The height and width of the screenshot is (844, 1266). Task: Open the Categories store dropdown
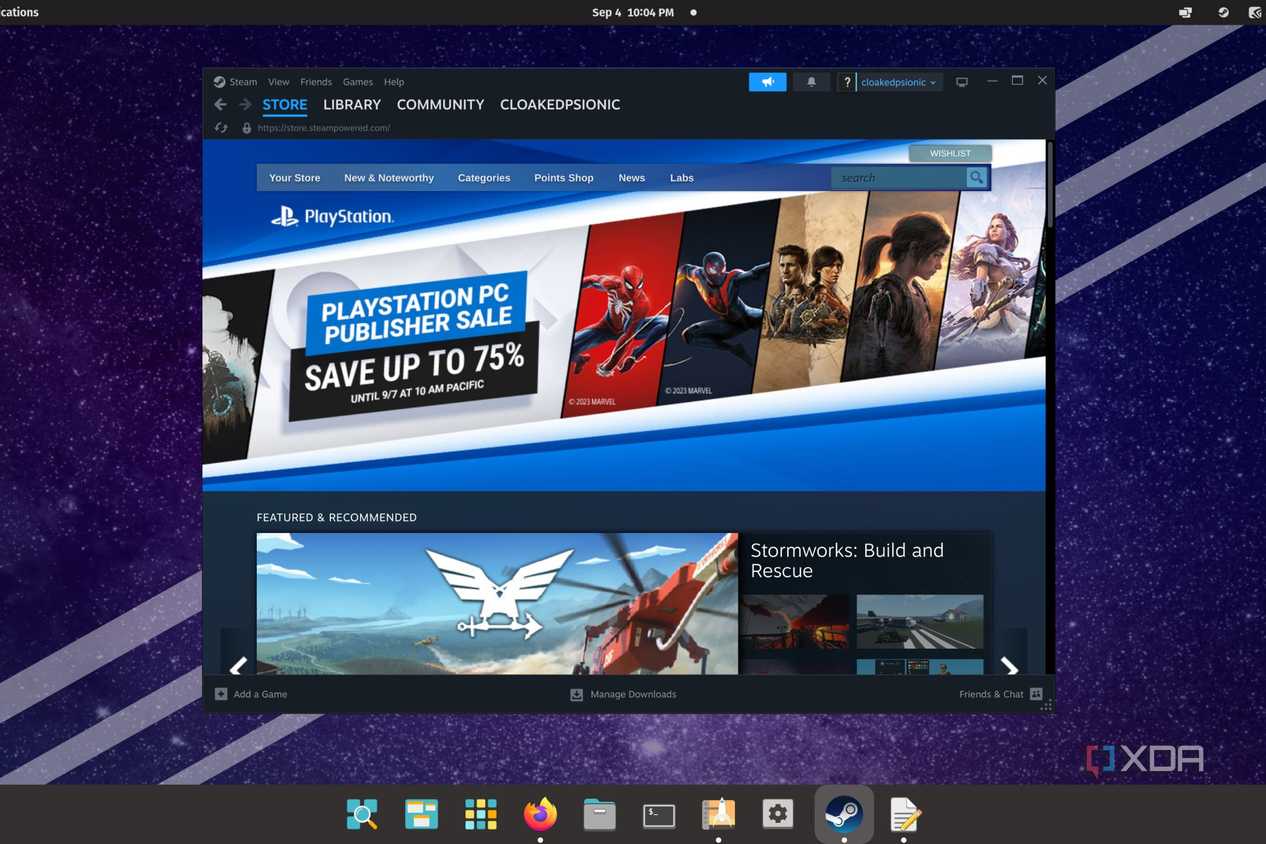[484, 178]
